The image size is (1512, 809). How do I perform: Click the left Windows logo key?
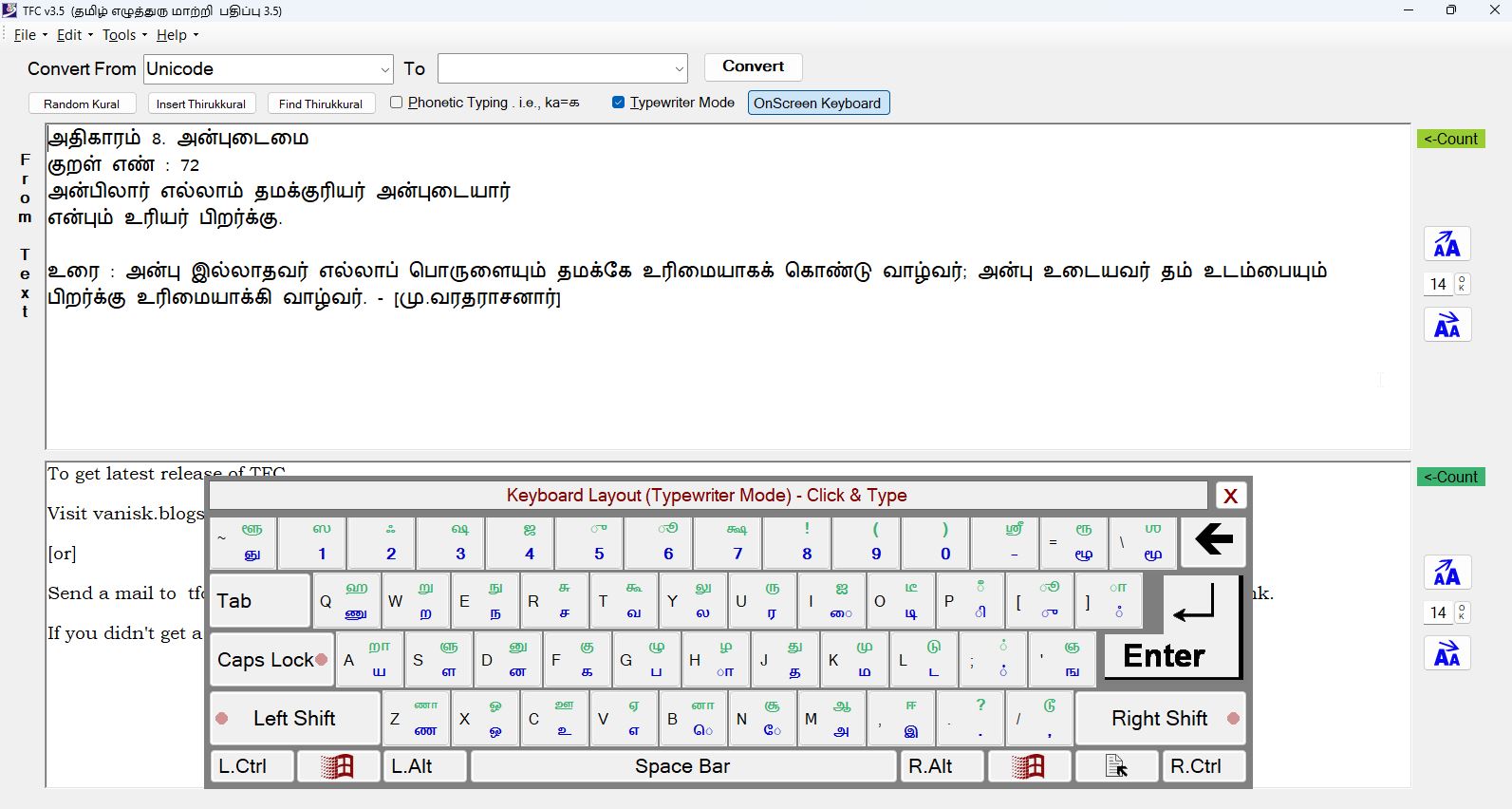[x=338, y=766]
